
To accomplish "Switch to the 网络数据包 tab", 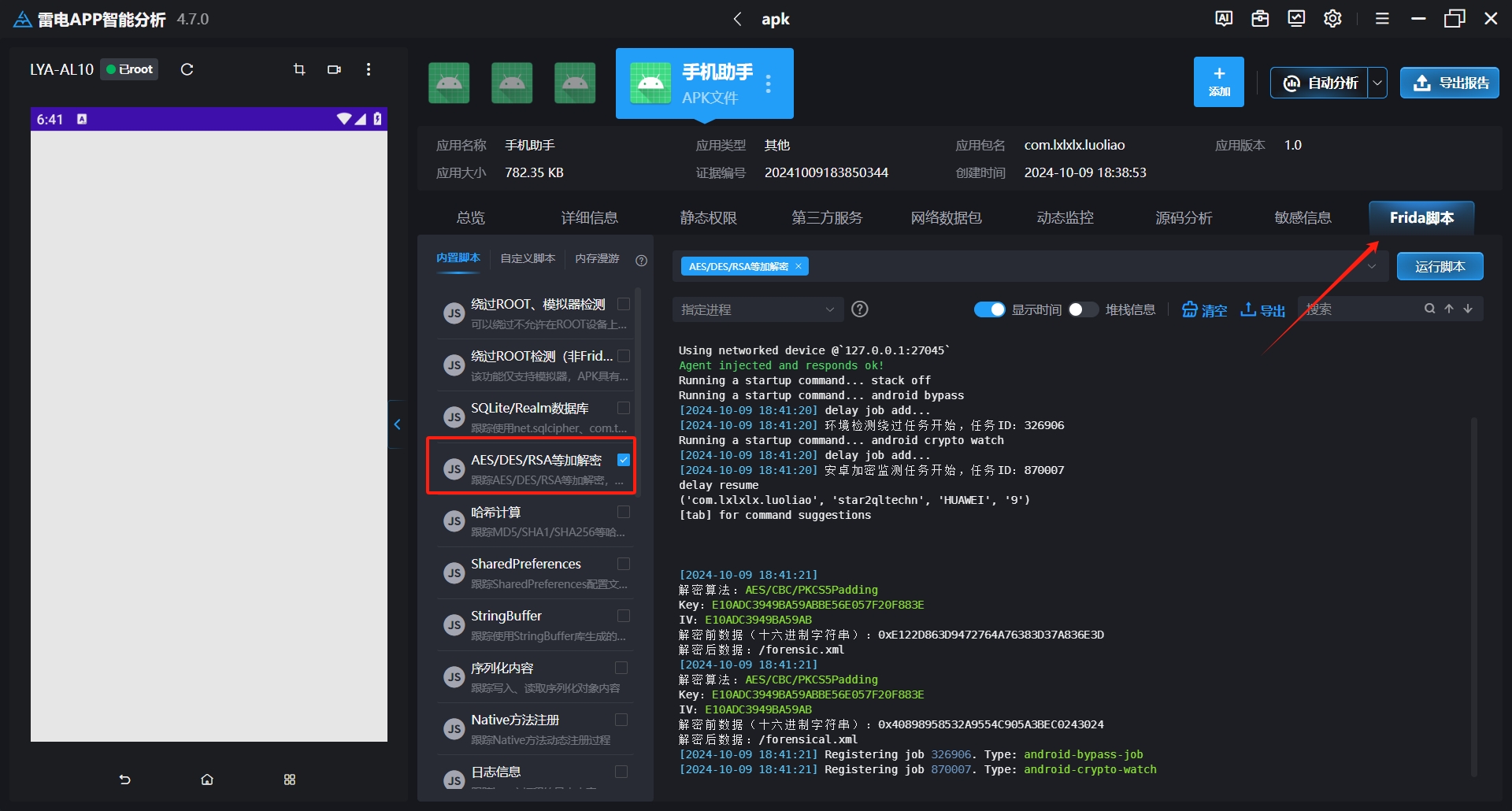I will (947, 217).
